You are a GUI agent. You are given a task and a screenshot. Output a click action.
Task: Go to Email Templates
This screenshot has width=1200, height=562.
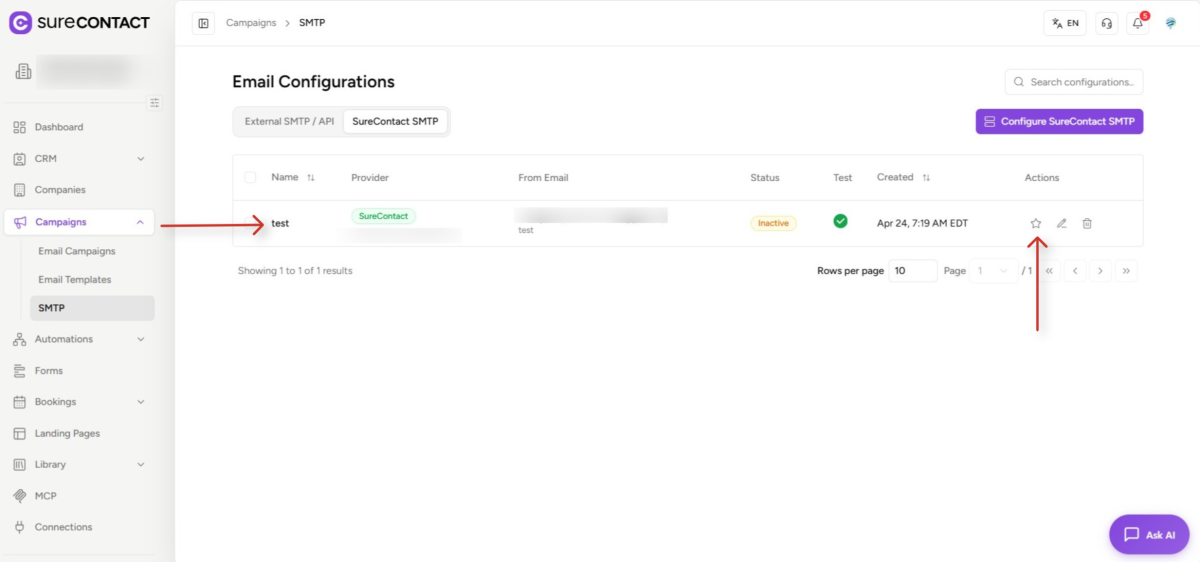coord(75,279)
